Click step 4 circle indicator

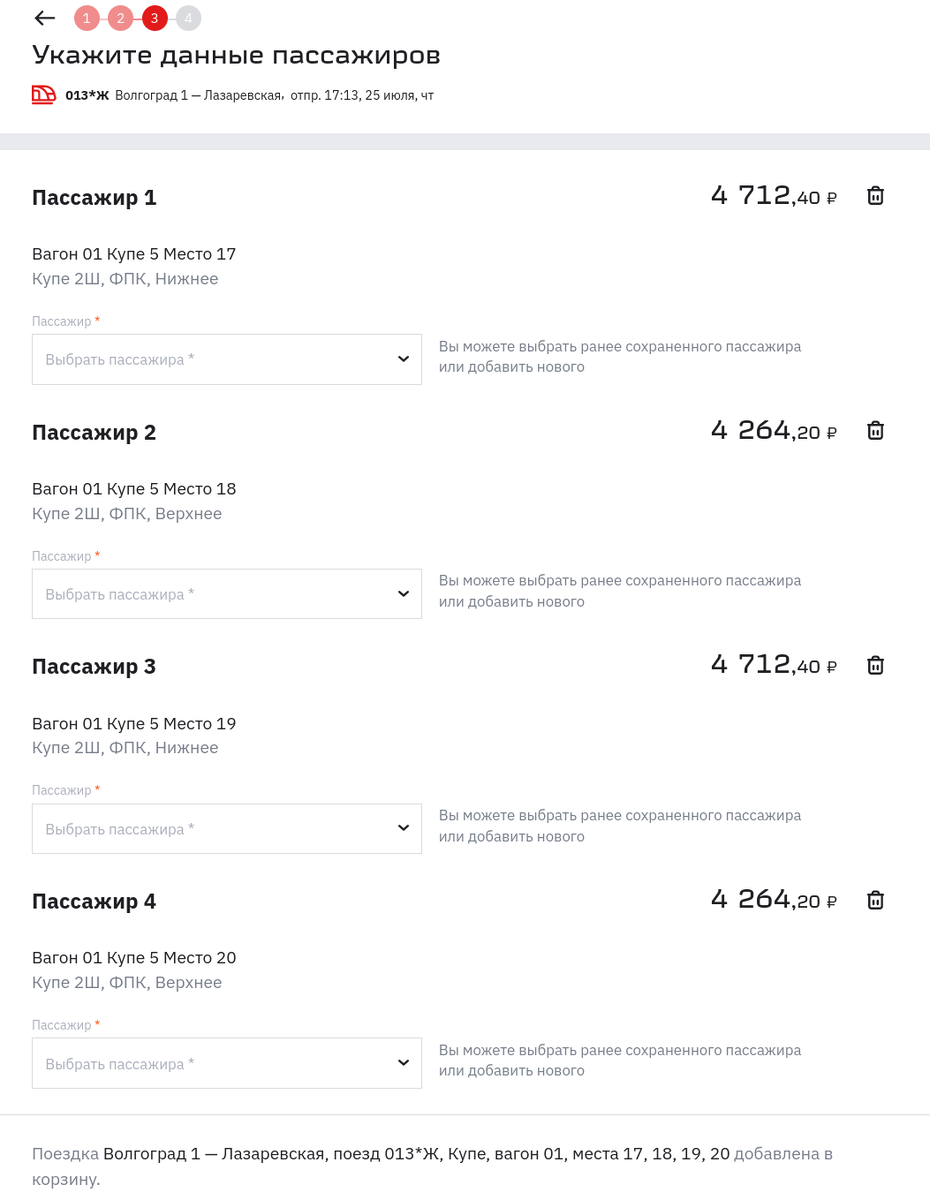188,18
